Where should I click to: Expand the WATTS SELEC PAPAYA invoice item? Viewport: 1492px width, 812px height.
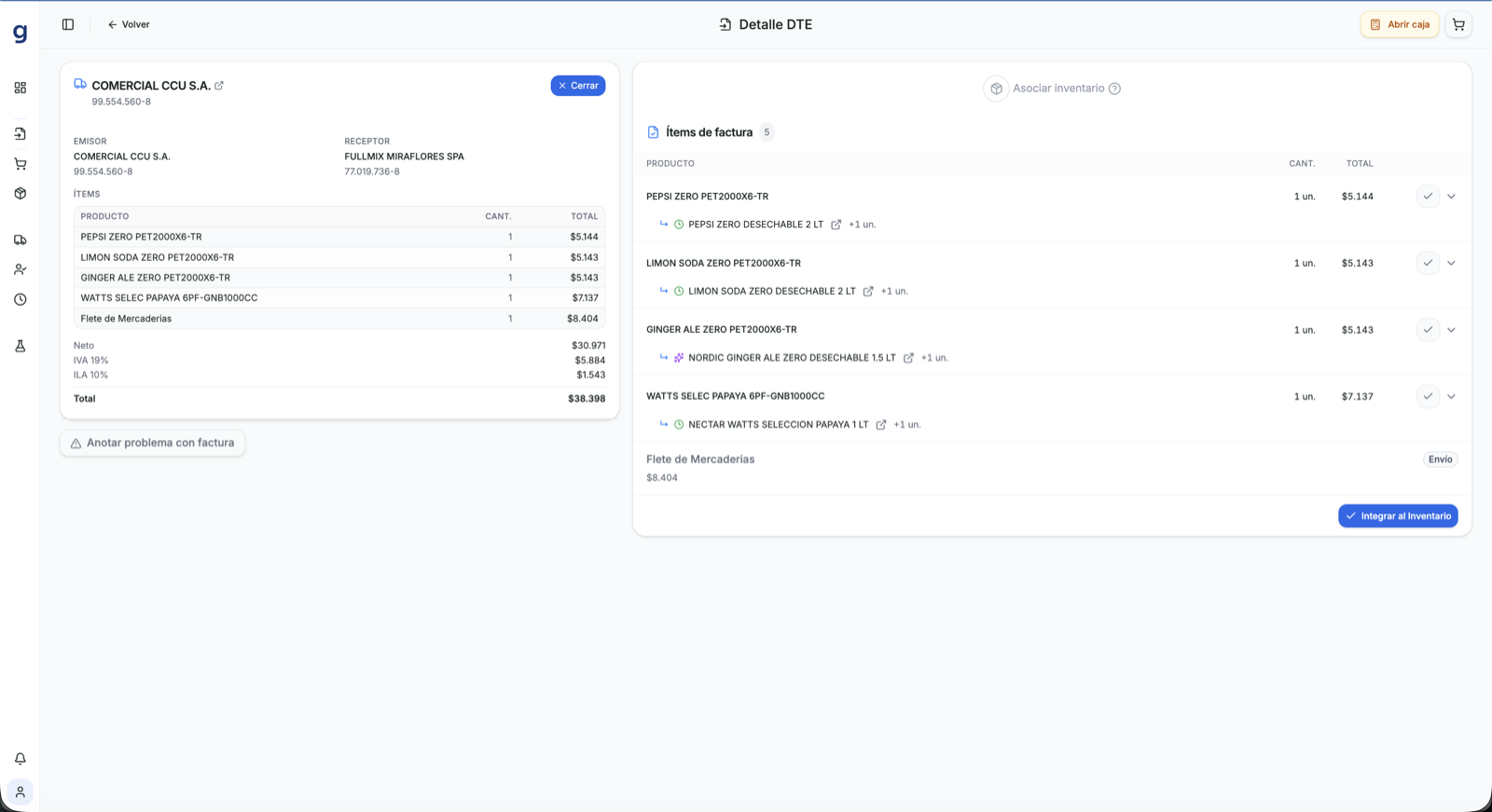[1452, 396]
